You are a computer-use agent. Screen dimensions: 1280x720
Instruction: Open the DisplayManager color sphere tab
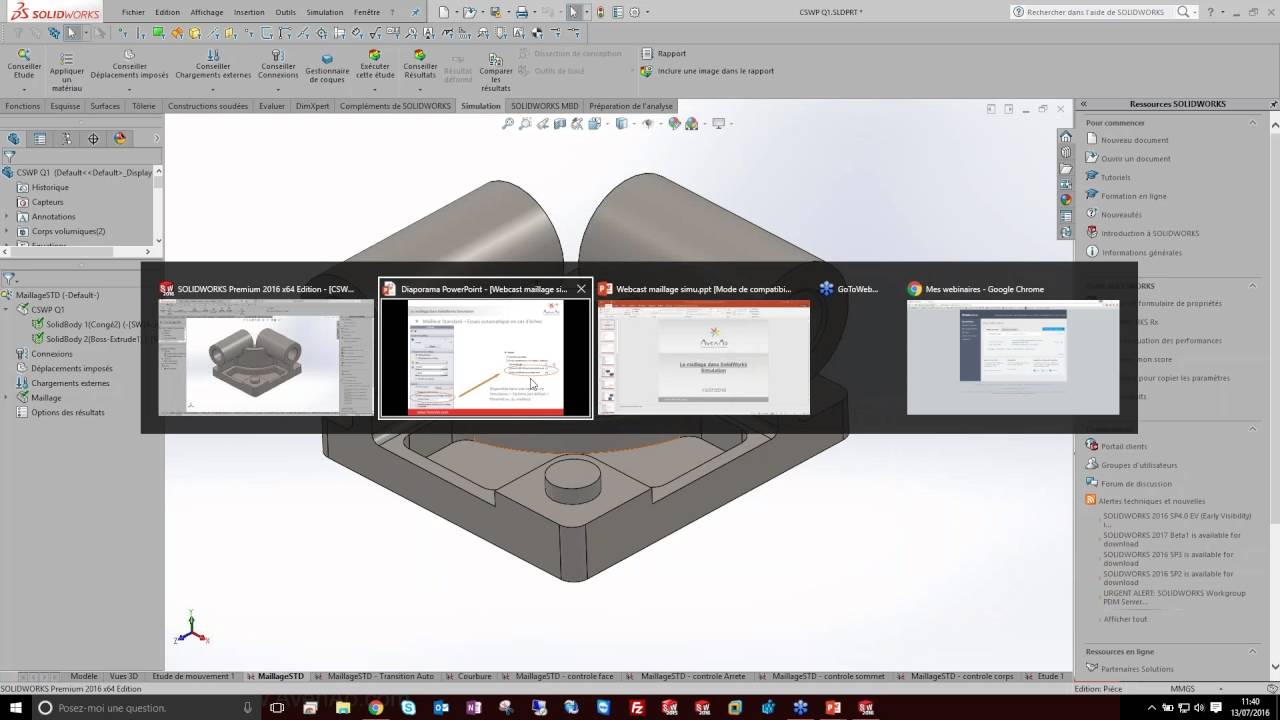[120, 139]
